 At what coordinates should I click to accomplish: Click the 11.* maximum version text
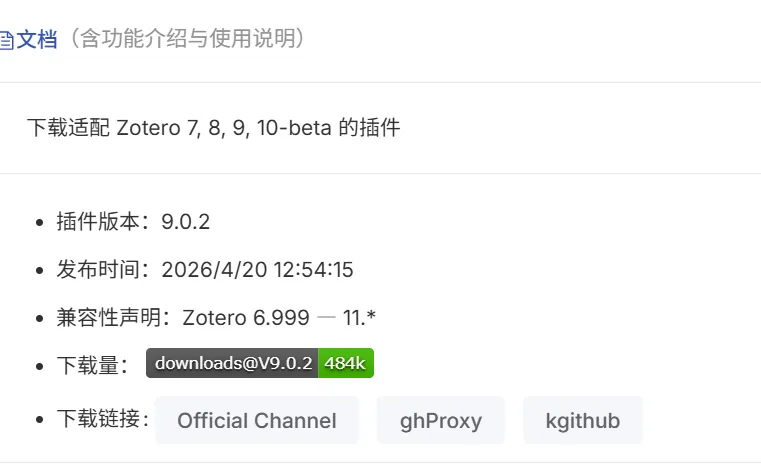tap(359, 318)
